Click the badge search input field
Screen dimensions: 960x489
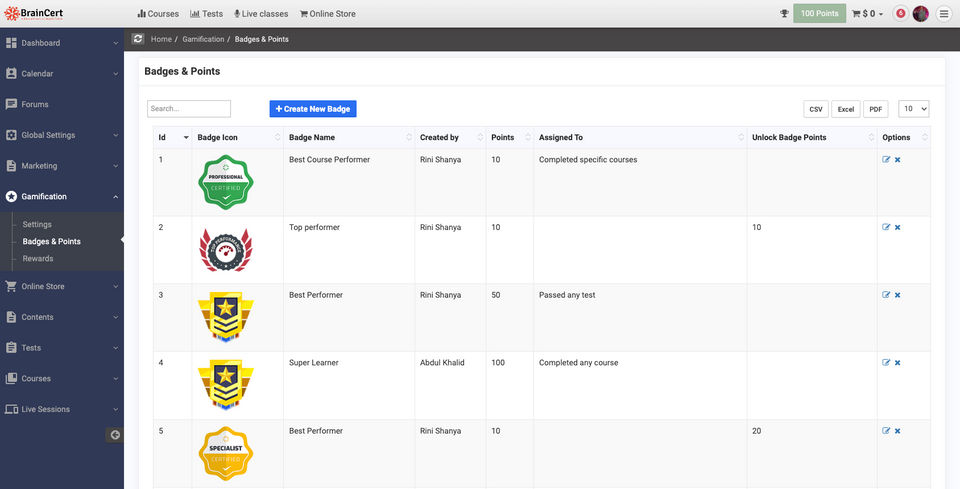189,109
